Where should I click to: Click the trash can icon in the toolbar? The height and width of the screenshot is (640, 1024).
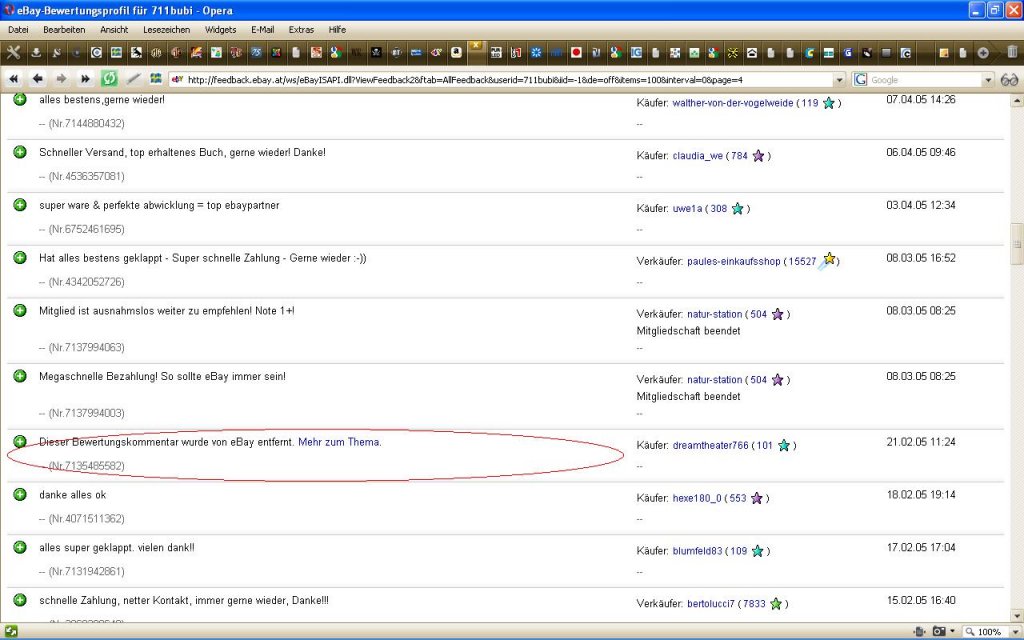point(1012,52)
